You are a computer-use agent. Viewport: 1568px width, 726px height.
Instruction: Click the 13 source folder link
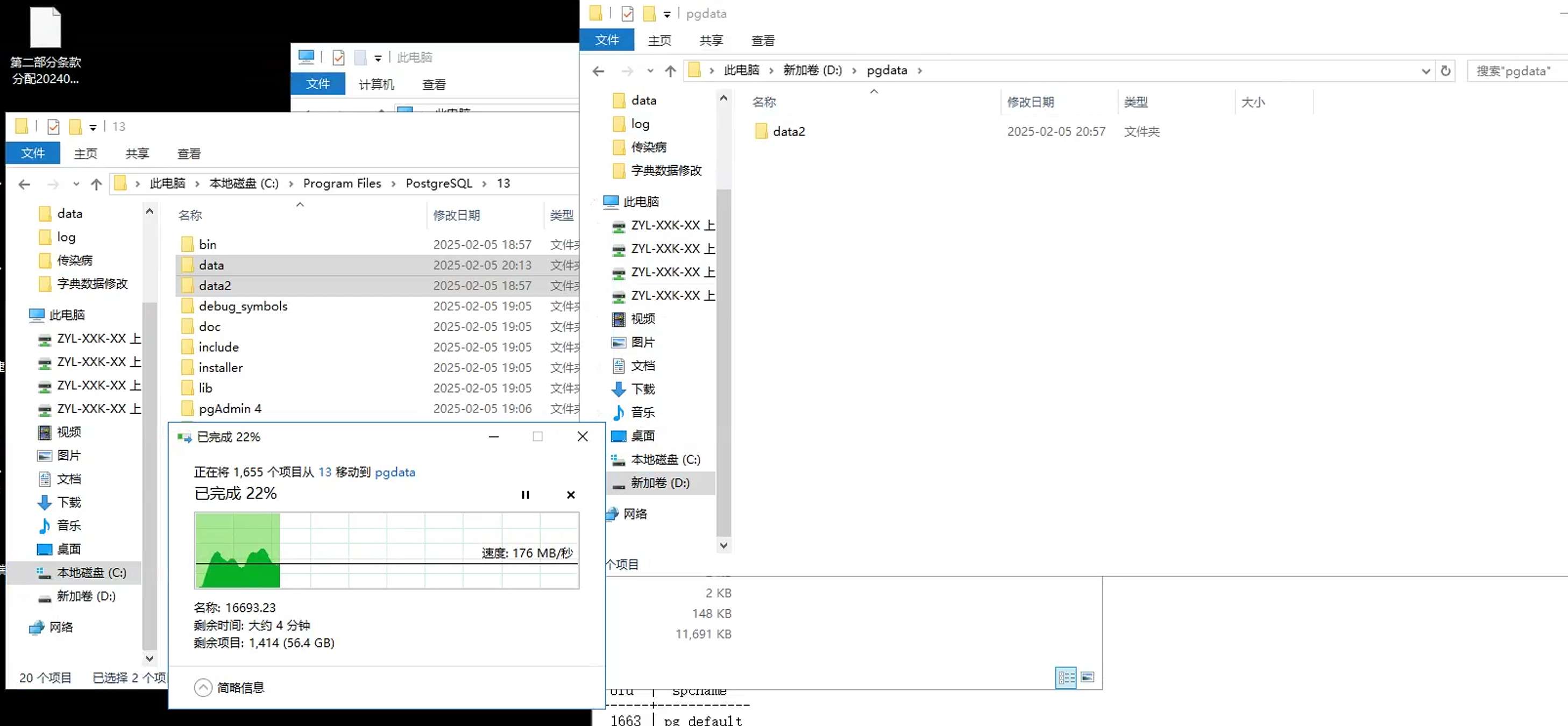pos(324,472)
